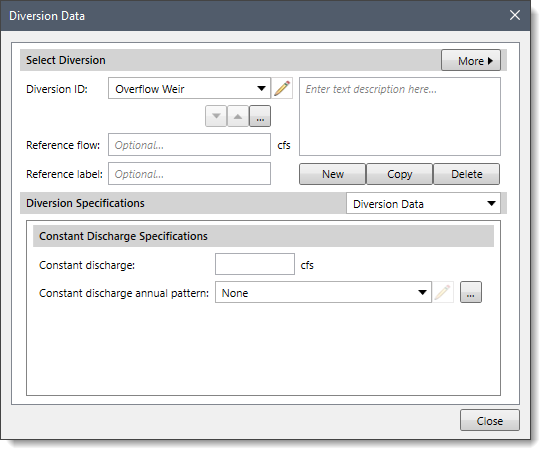
Task: Click the pencil icon beside Diversion ID
Action: (282, 88)
